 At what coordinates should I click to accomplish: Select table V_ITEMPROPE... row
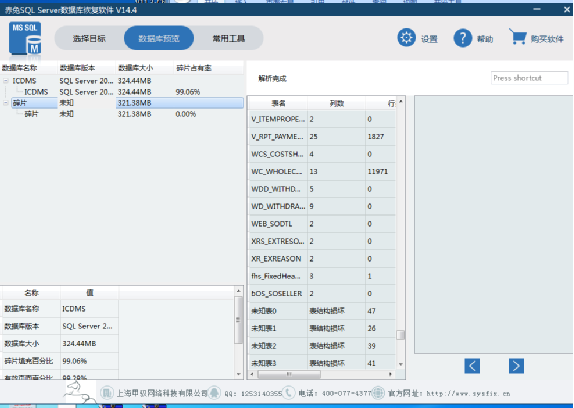point(322,119)
